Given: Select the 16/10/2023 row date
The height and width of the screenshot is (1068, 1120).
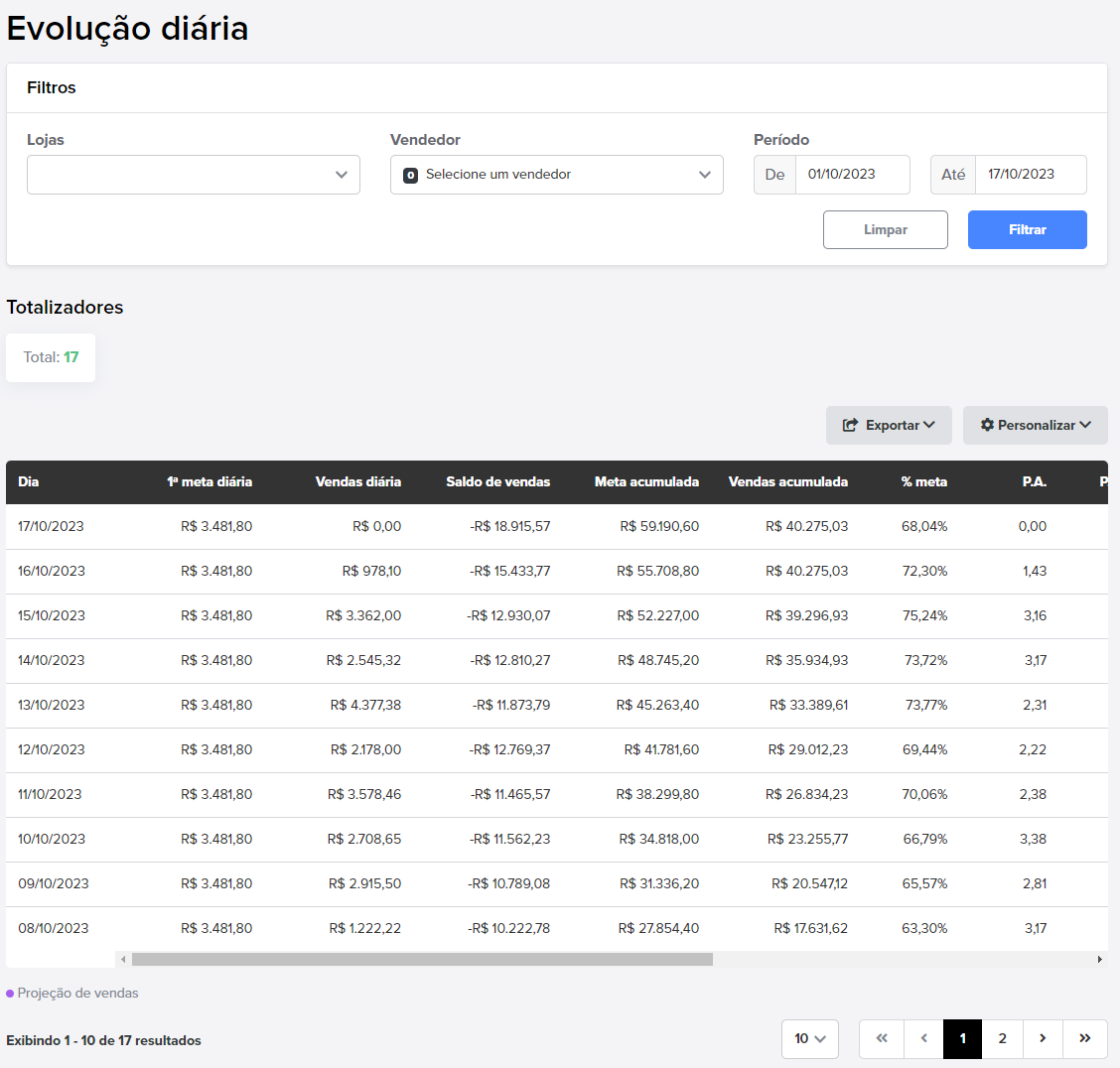Looking at the screenshot, I should tap(52, 571).
